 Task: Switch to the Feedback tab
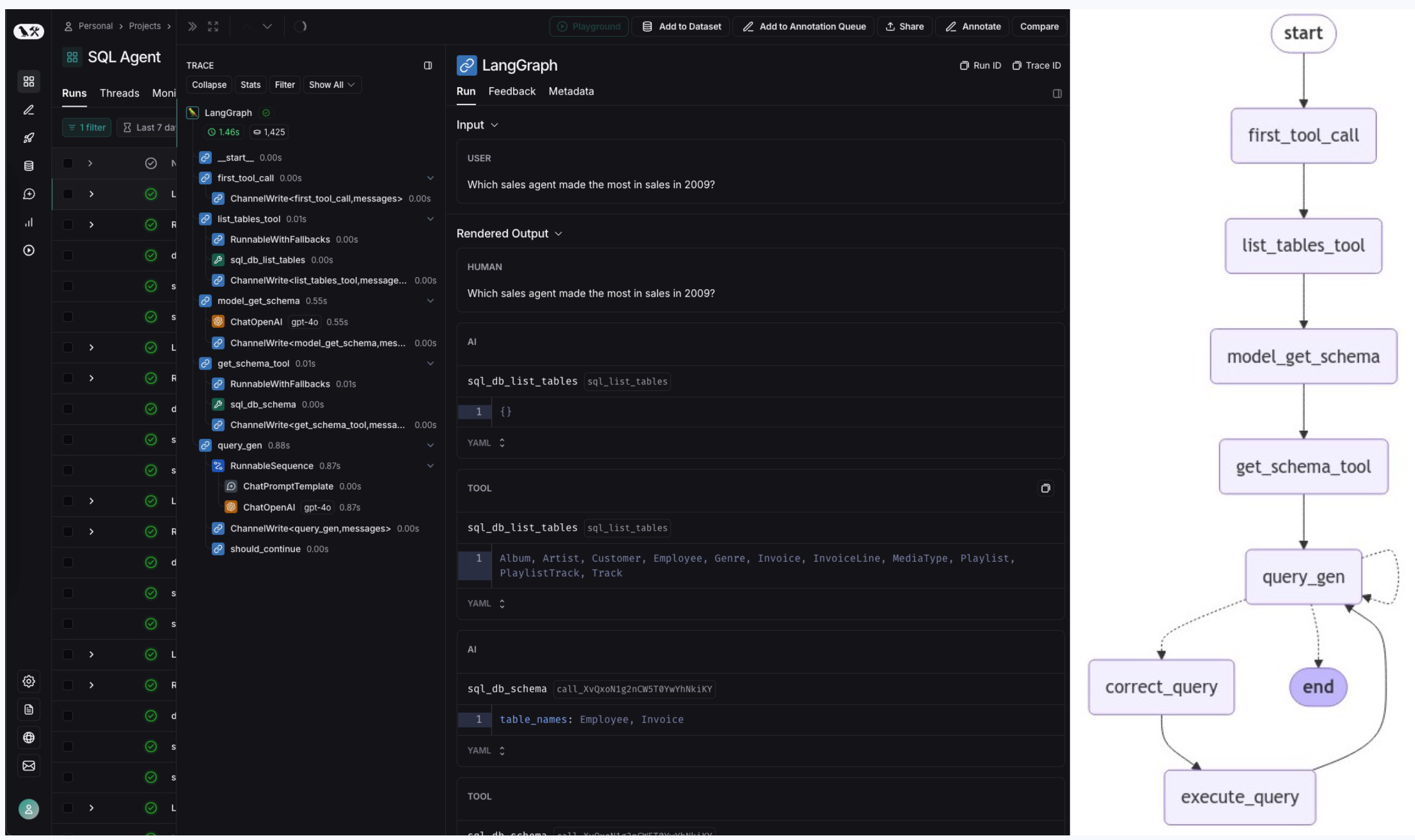coord(511,91)
